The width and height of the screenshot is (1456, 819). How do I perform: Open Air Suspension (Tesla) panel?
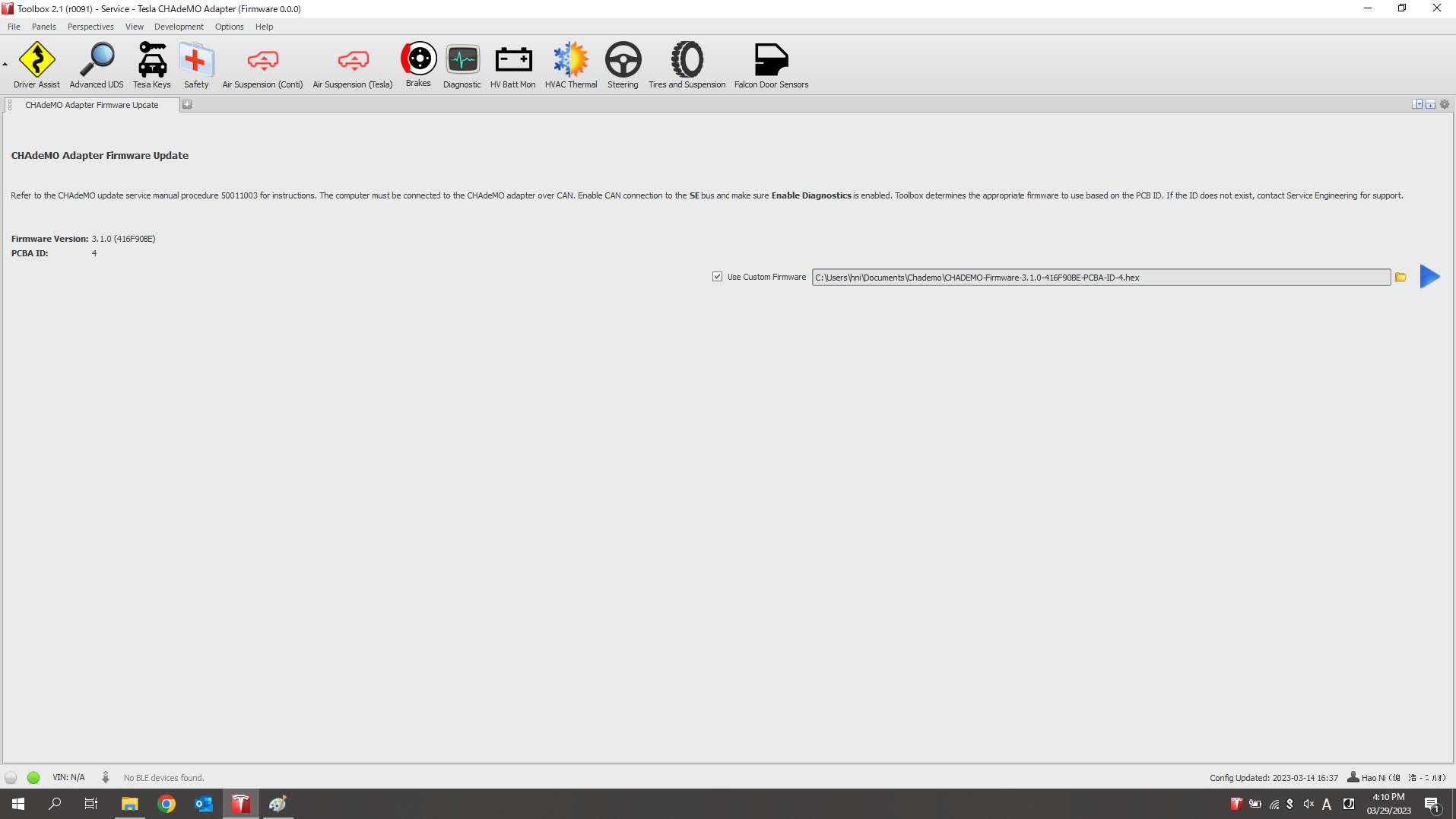(353, 65)
